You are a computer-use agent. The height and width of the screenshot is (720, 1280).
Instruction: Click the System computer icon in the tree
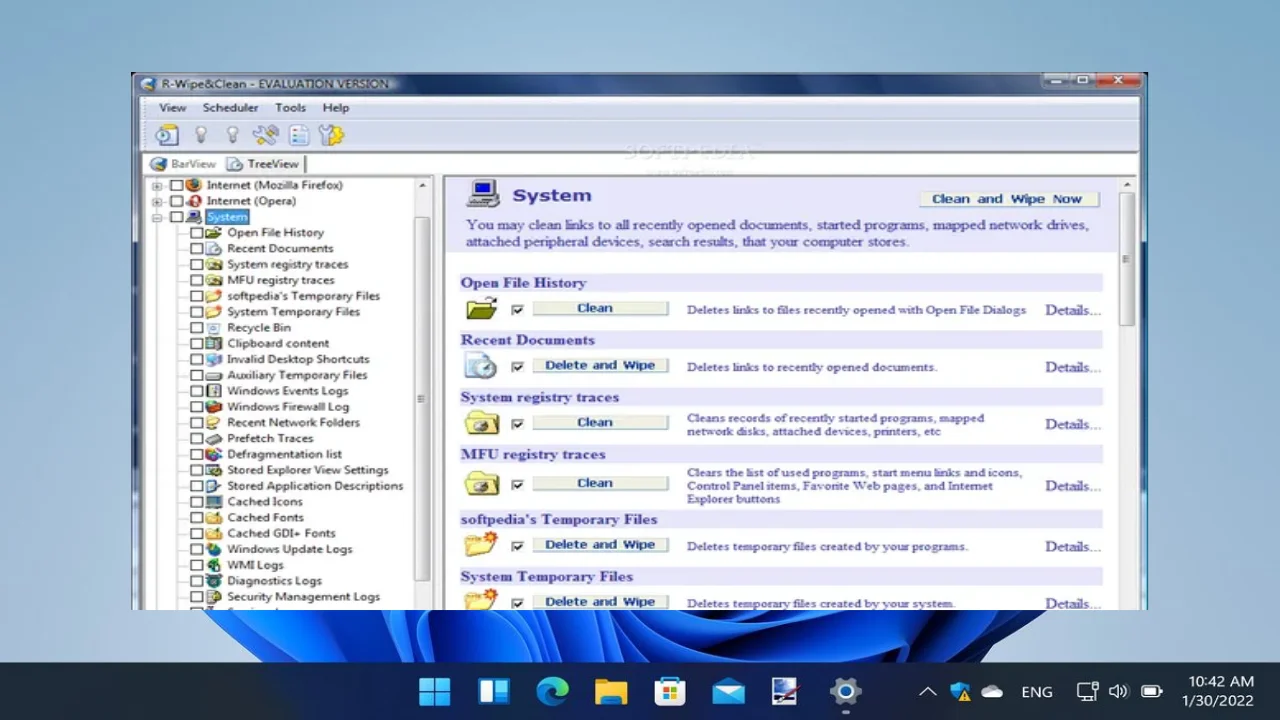tap(194, 217)
